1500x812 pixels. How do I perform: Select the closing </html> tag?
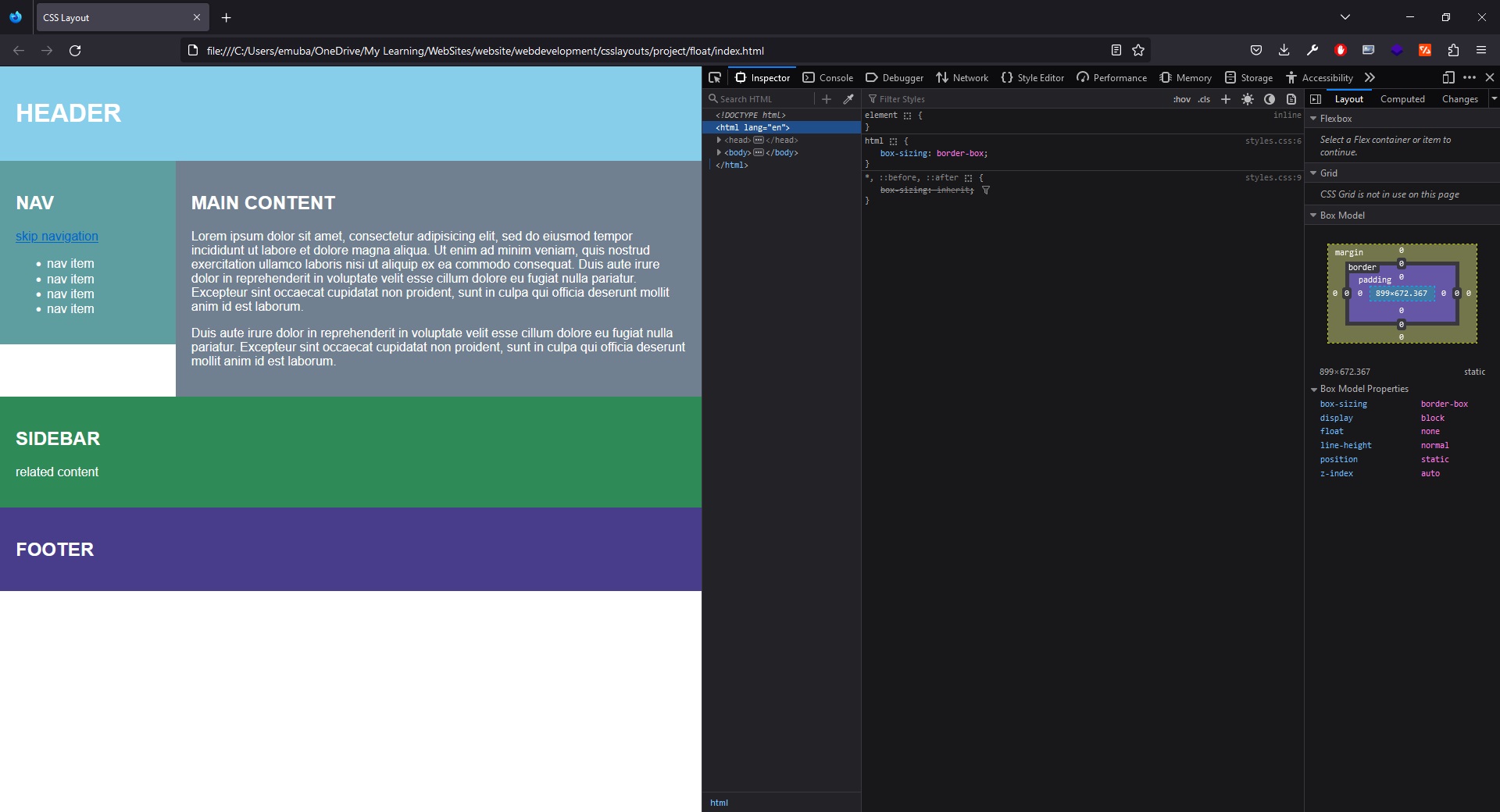(732, 165)
